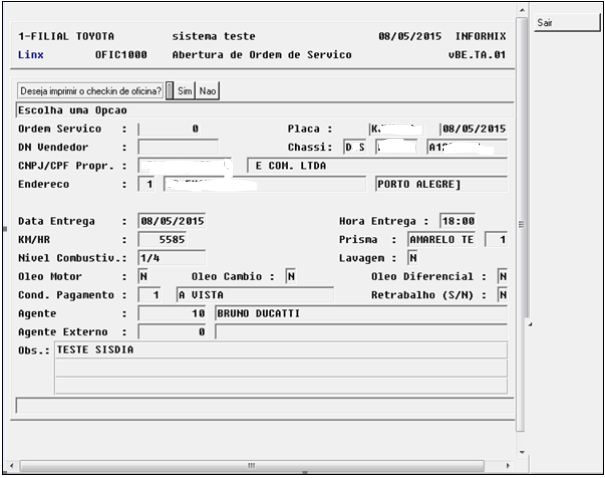Click the first Chassi segment field
This screenshot has height=478, width=605.
(x=355, y=147)
